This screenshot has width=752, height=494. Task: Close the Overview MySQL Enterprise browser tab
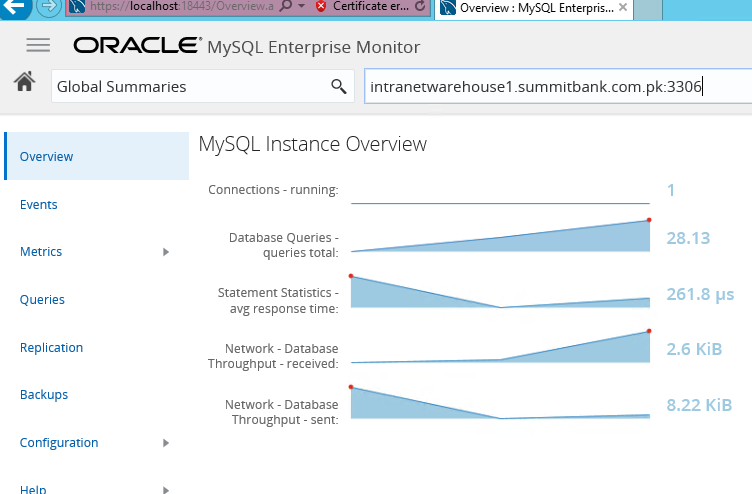tap(623, 7)
